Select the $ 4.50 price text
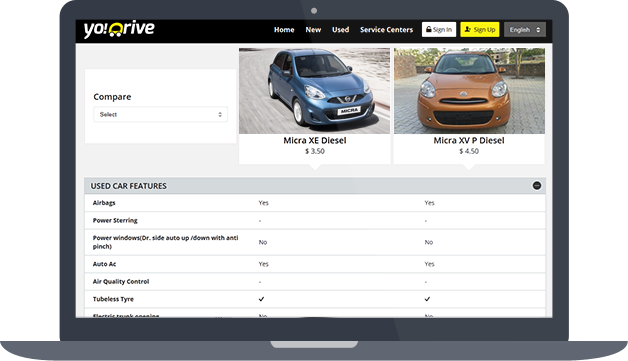628x361 pixels. (469, 151)
